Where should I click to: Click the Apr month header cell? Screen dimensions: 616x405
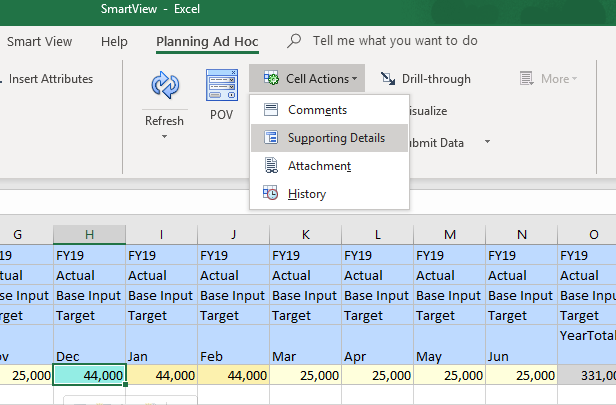click(x=378, y=345)
